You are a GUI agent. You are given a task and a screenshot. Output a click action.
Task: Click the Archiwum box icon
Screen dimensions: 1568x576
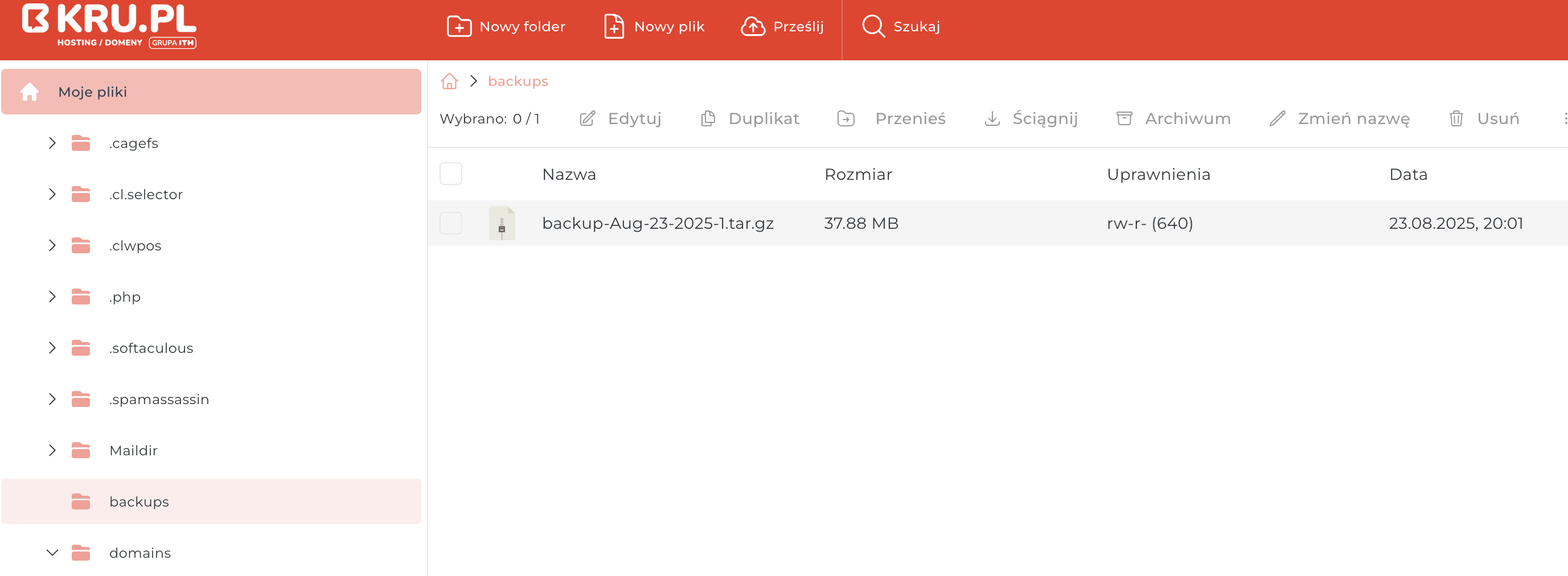tap(1124, 118)
